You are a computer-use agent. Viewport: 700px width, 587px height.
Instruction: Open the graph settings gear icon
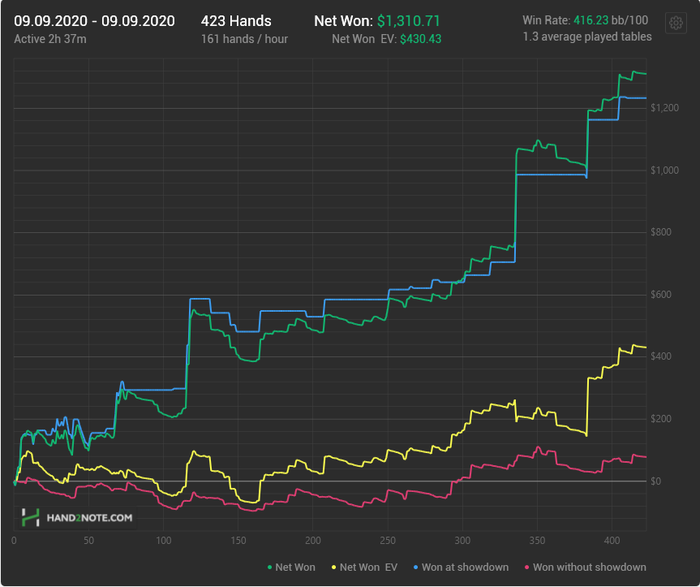[675, 22]
